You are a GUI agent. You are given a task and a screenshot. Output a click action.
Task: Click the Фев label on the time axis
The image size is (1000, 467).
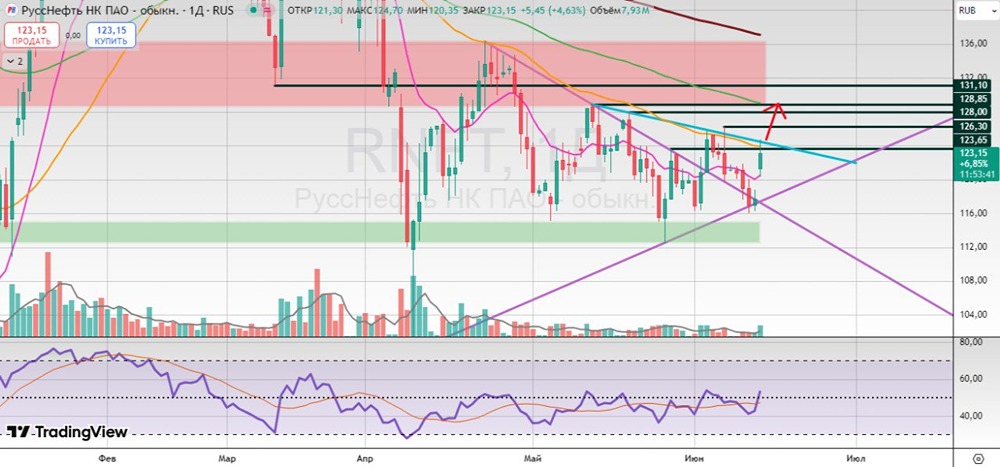(107, 458)
